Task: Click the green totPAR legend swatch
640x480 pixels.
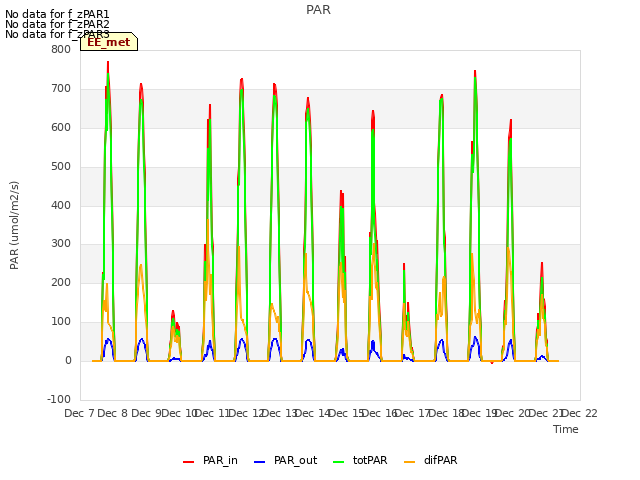Action: [339, 462]
